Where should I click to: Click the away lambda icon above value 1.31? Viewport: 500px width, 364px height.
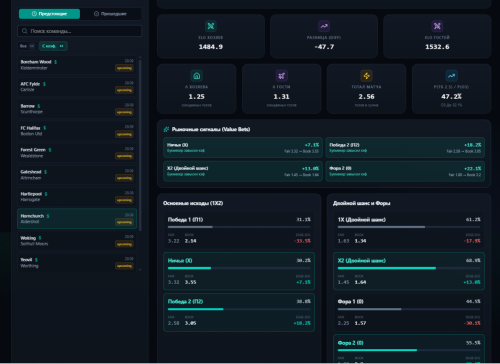pos(282,76)
